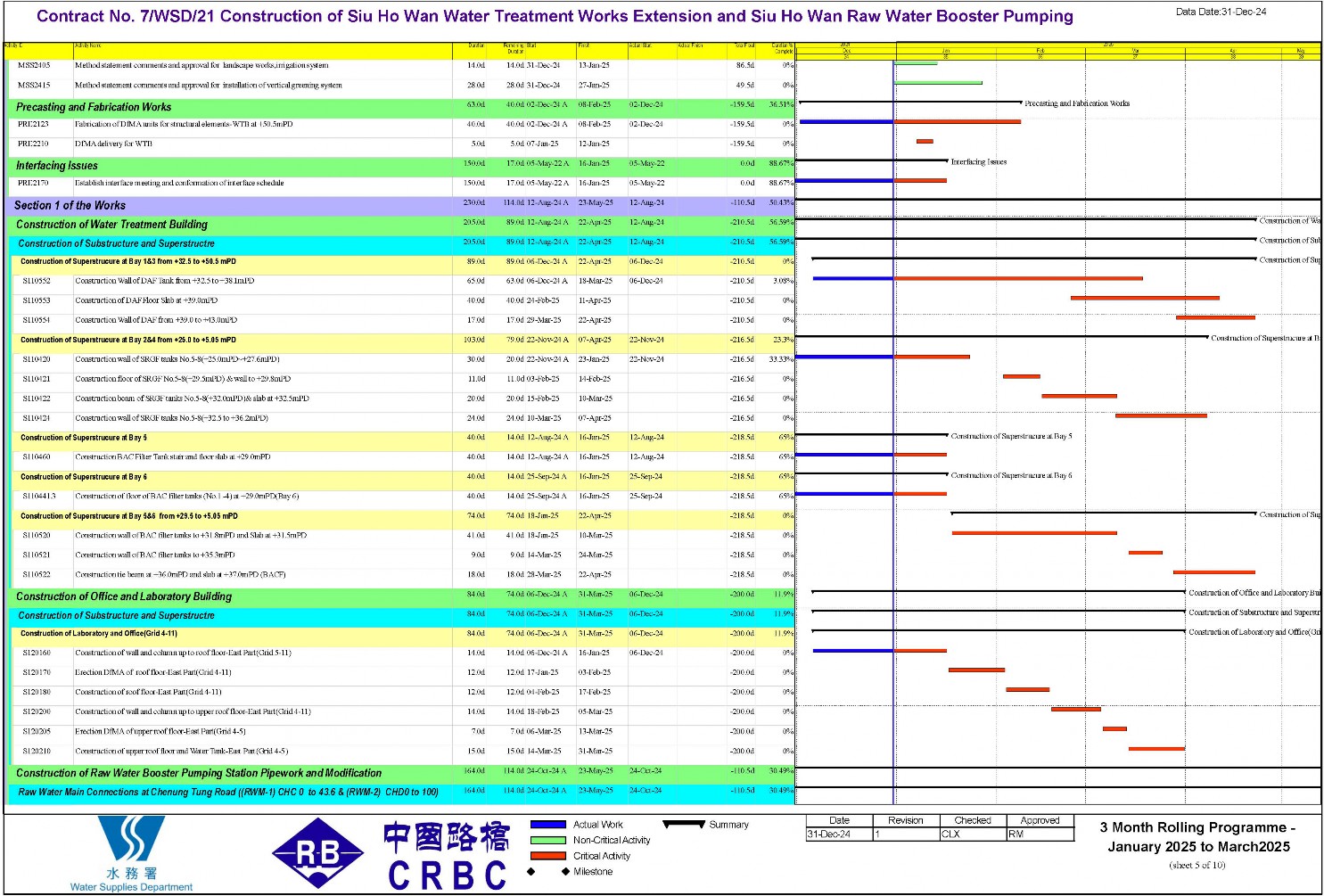Select activity ID S120210
The width and height of the screenshot is (1324, 896).
(x=37, y=752)
